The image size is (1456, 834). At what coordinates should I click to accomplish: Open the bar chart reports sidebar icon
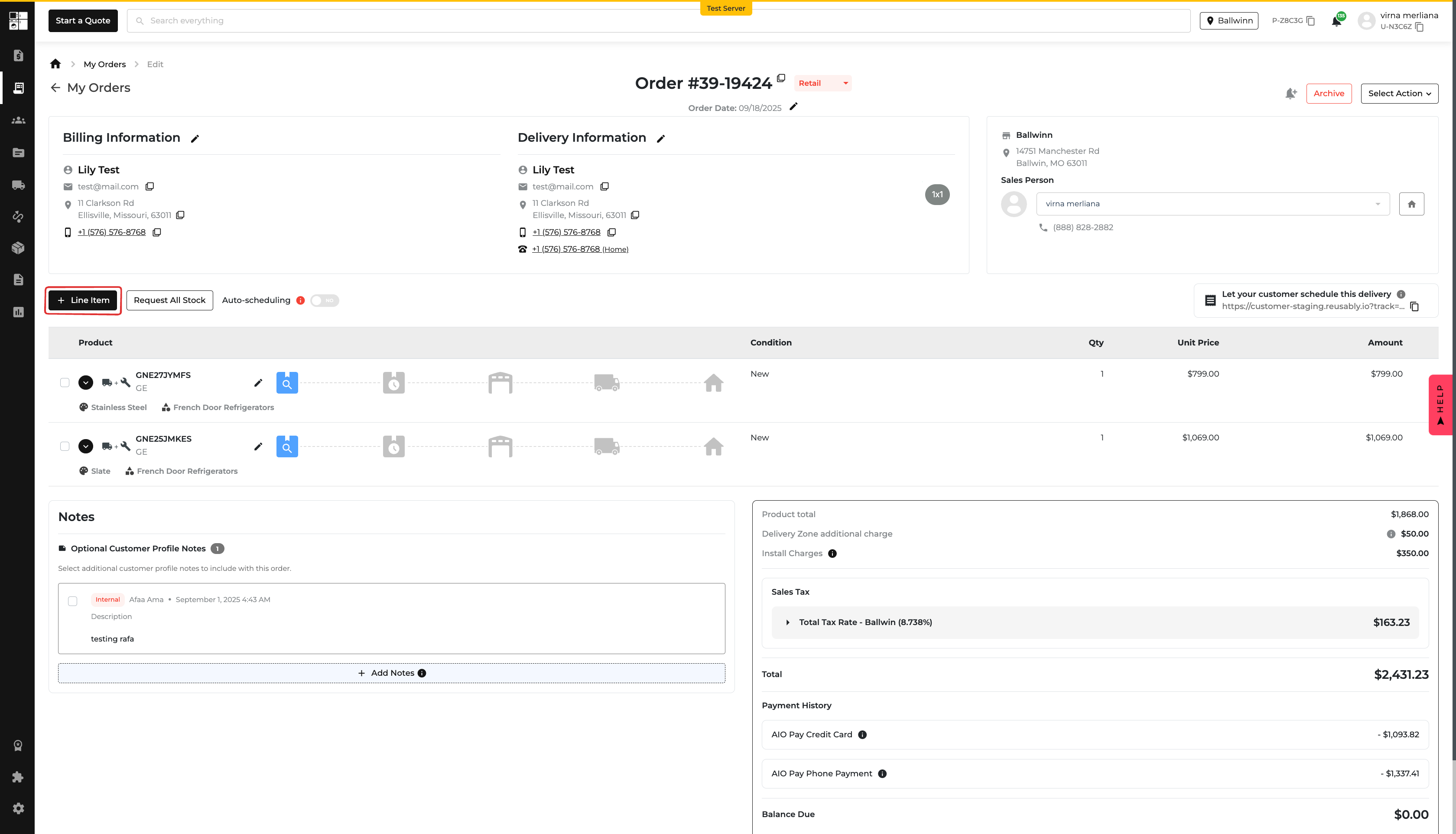18,312
